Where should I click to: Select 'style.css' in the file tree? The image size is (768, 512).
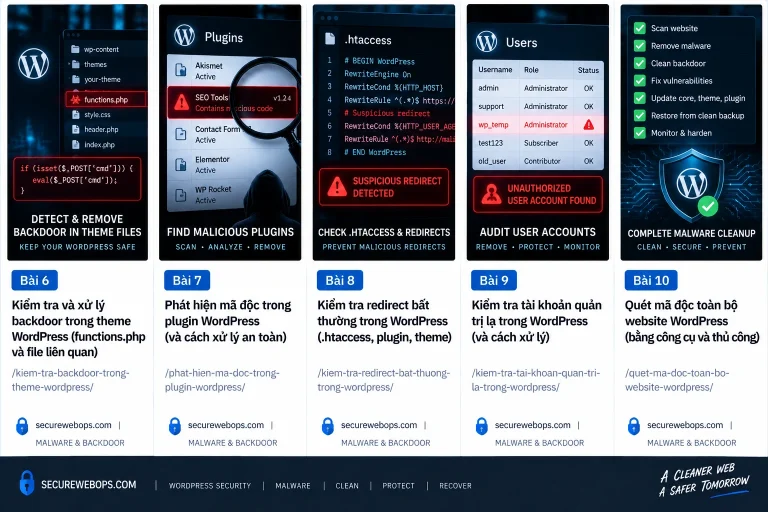point(91,115)
